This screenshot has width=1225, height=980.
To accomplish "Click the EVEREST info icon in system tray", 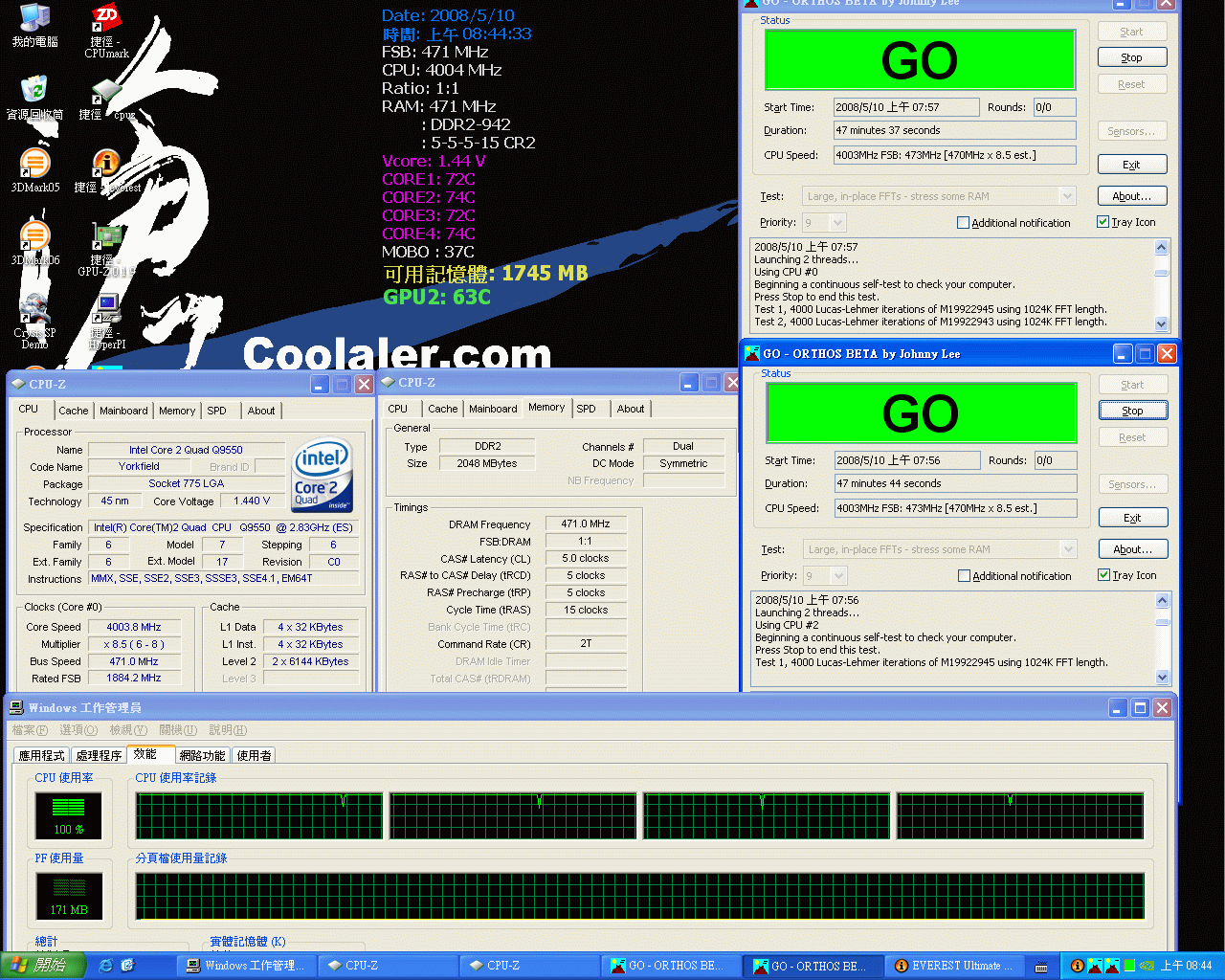I will coord(1077,966).
